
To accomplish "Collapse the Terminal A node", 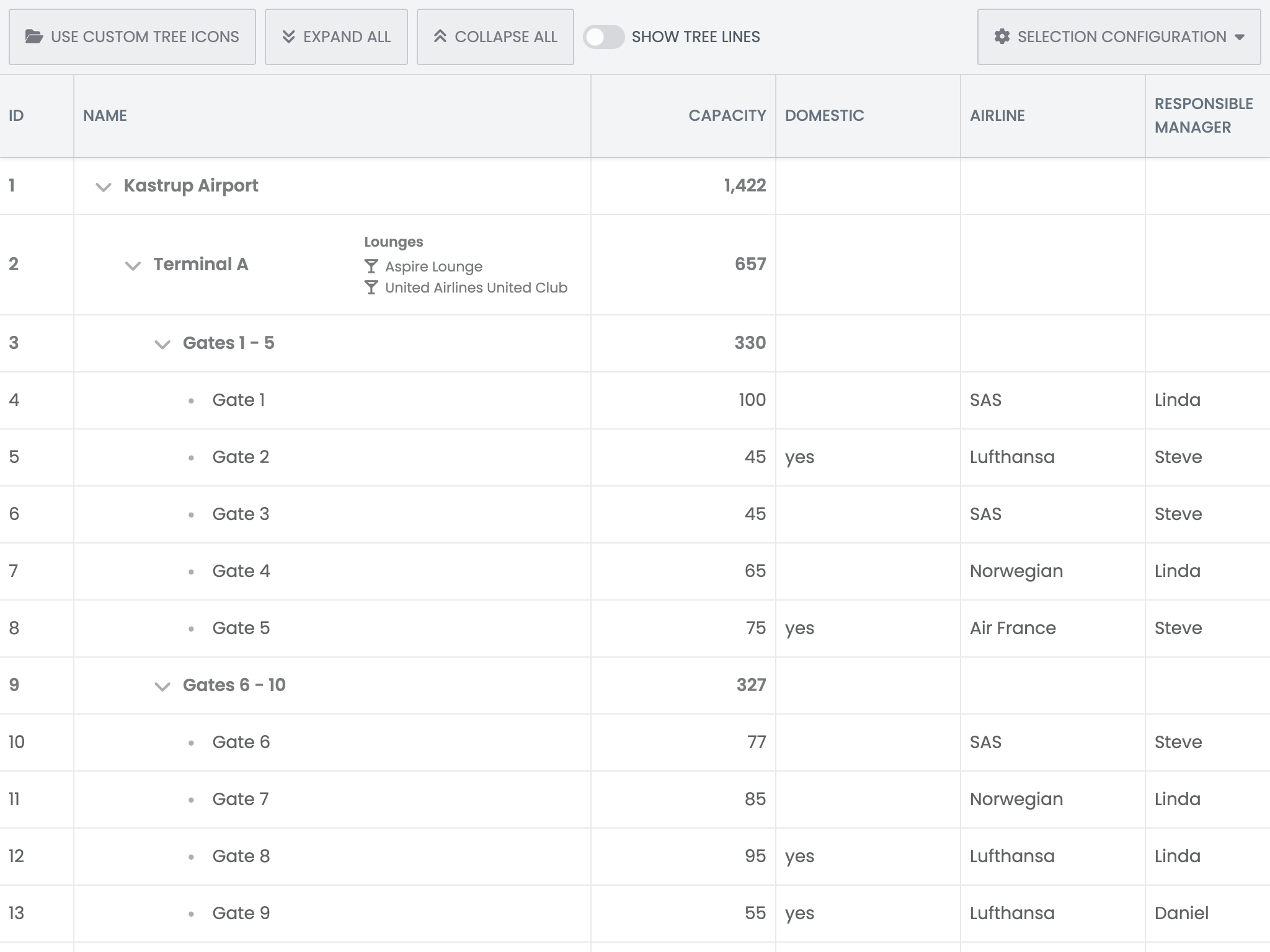I will click(x=133, y=266).
